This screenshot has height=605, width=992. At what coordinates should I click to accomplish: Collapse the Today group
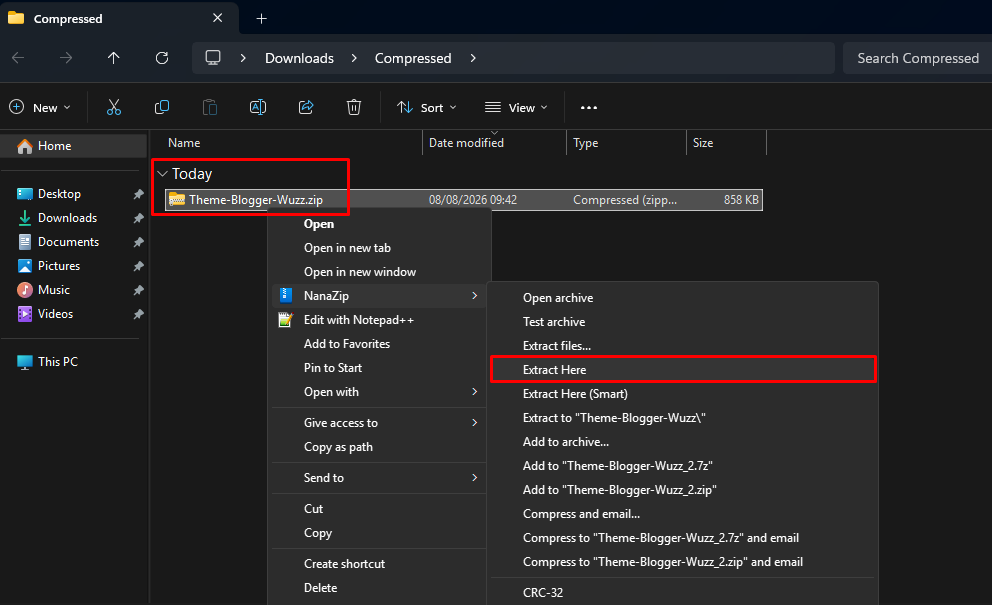[x=163, y=173]
